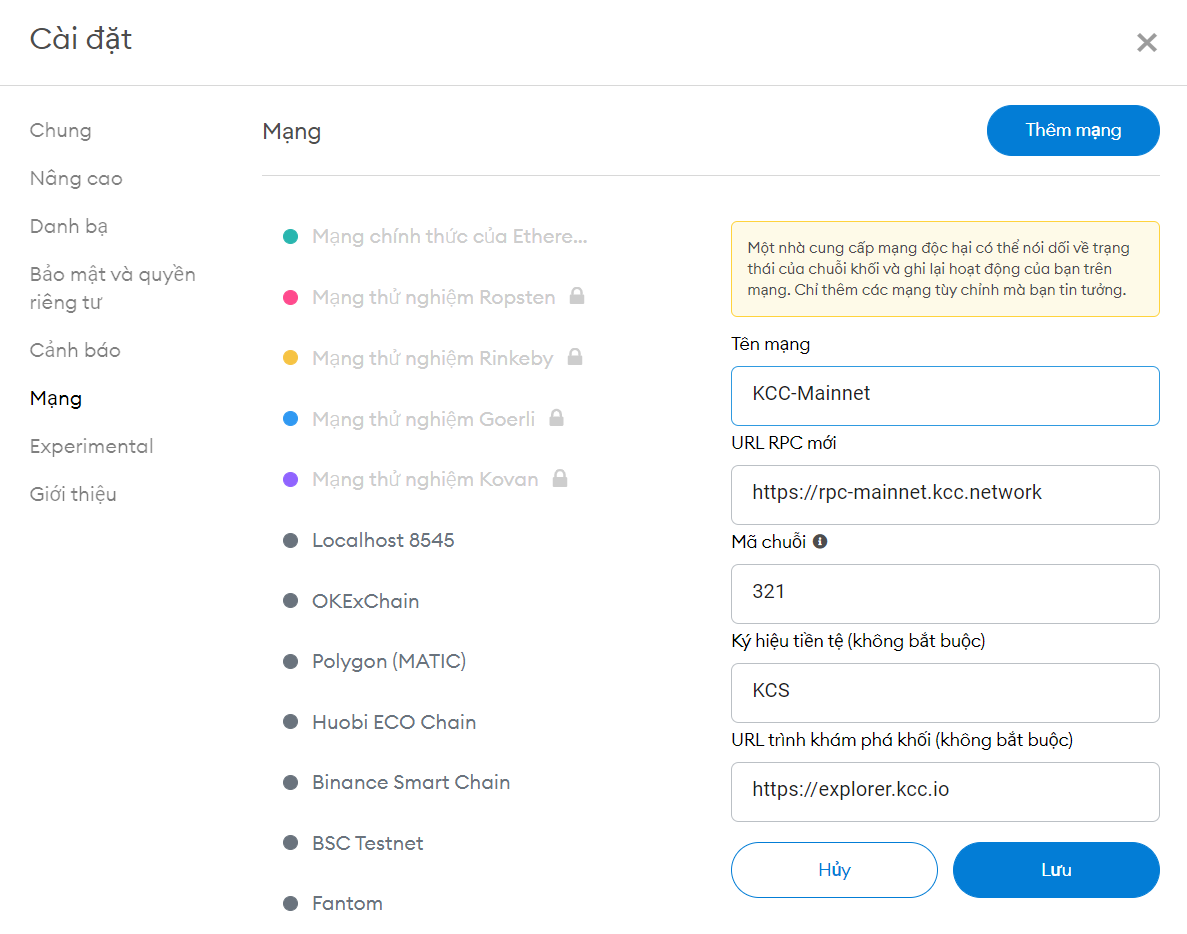The width and height of the screenshot is (1187, 934).
Task: Open the Cảnh báo settings section
Action: (x=75, y=350)
